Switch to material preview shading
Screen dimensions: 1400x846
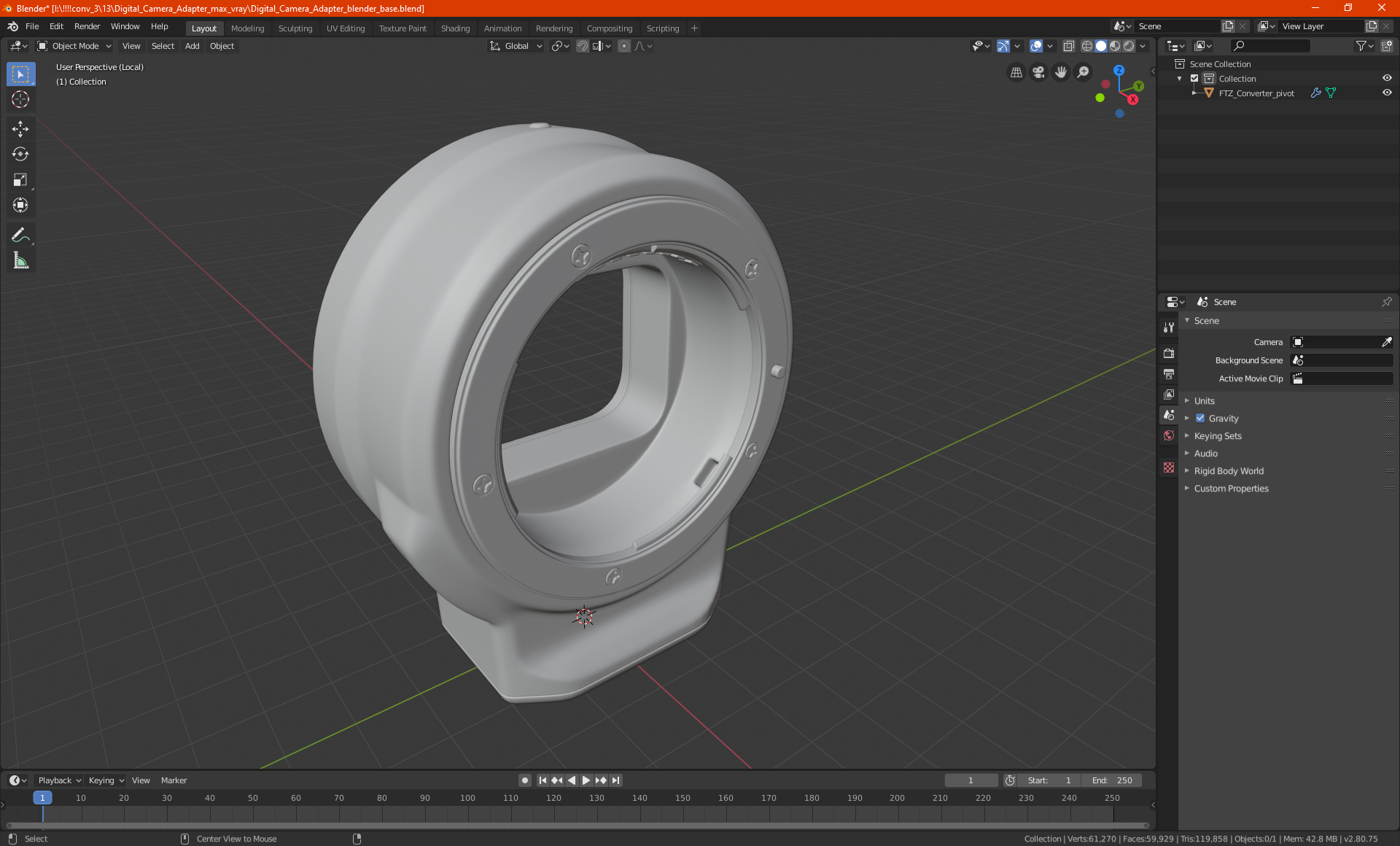[x=1115, y=46]
